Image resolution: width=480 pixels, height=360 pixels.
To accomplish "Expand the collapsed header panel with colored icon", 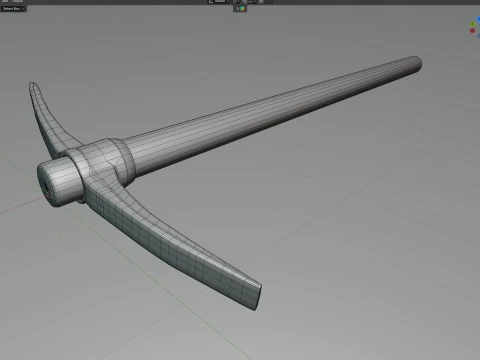I will [240, 9].
